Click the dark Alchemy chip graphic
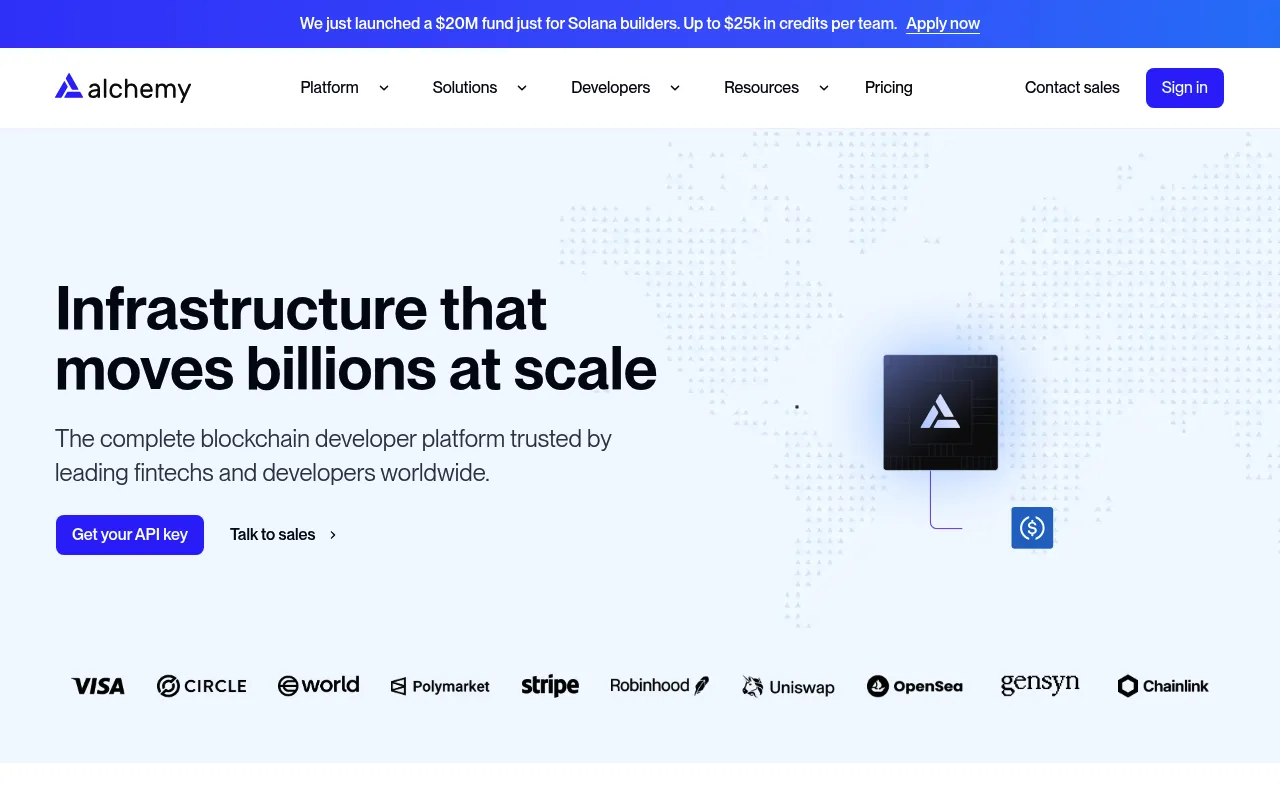The image size is (1280, 800). tap(940, 412)
